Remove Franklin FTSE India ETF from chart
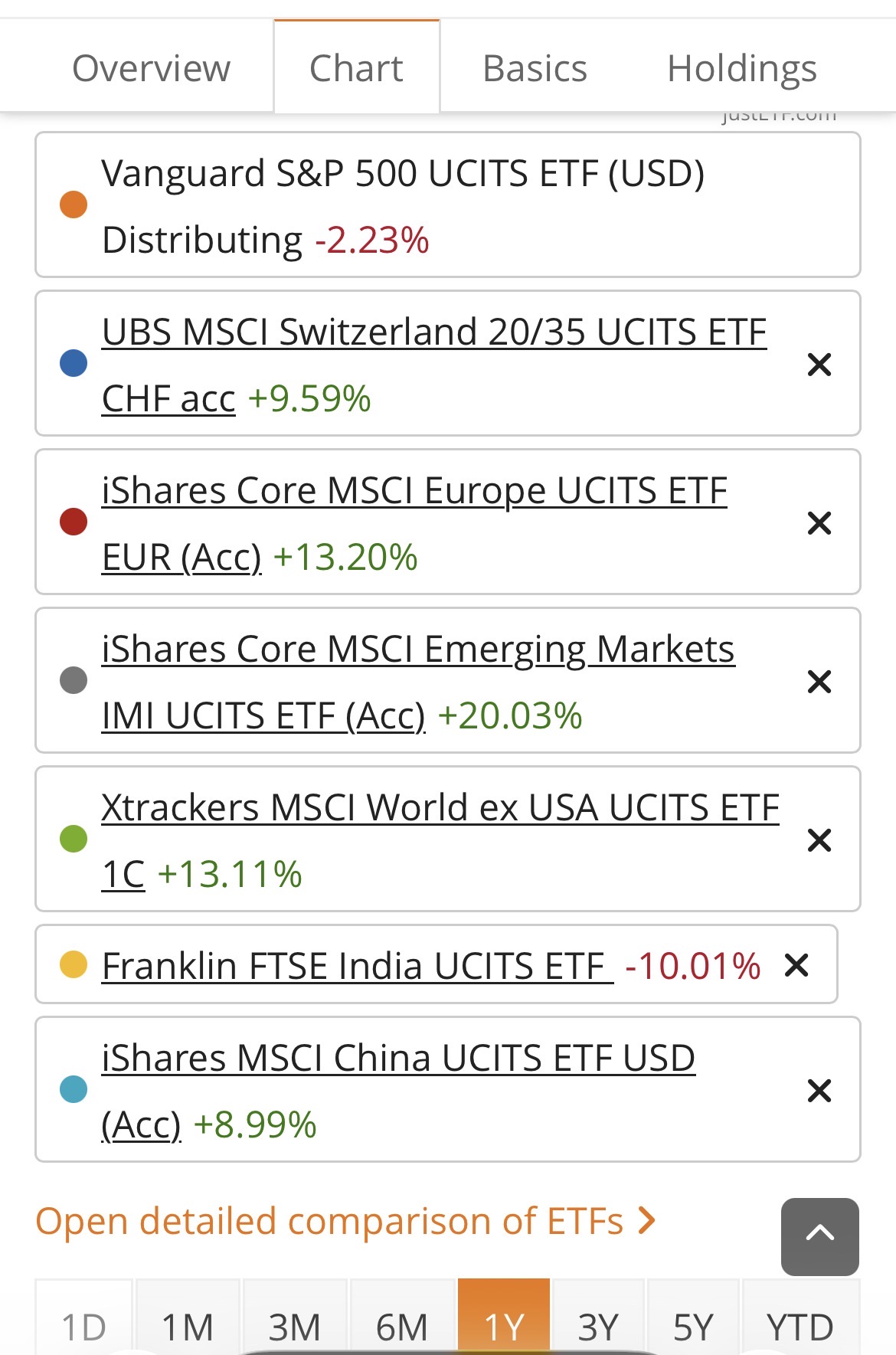 796,965
